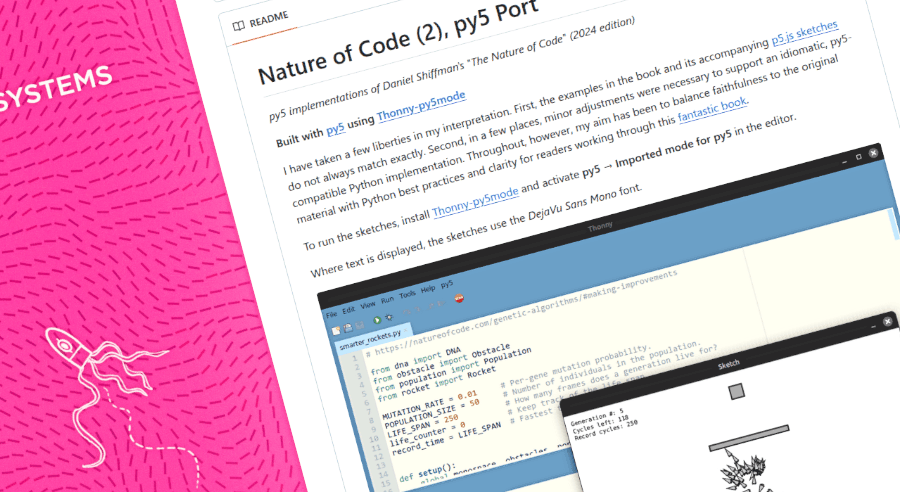Click the Thonny editor vertical scrollbar

[894, 224]
